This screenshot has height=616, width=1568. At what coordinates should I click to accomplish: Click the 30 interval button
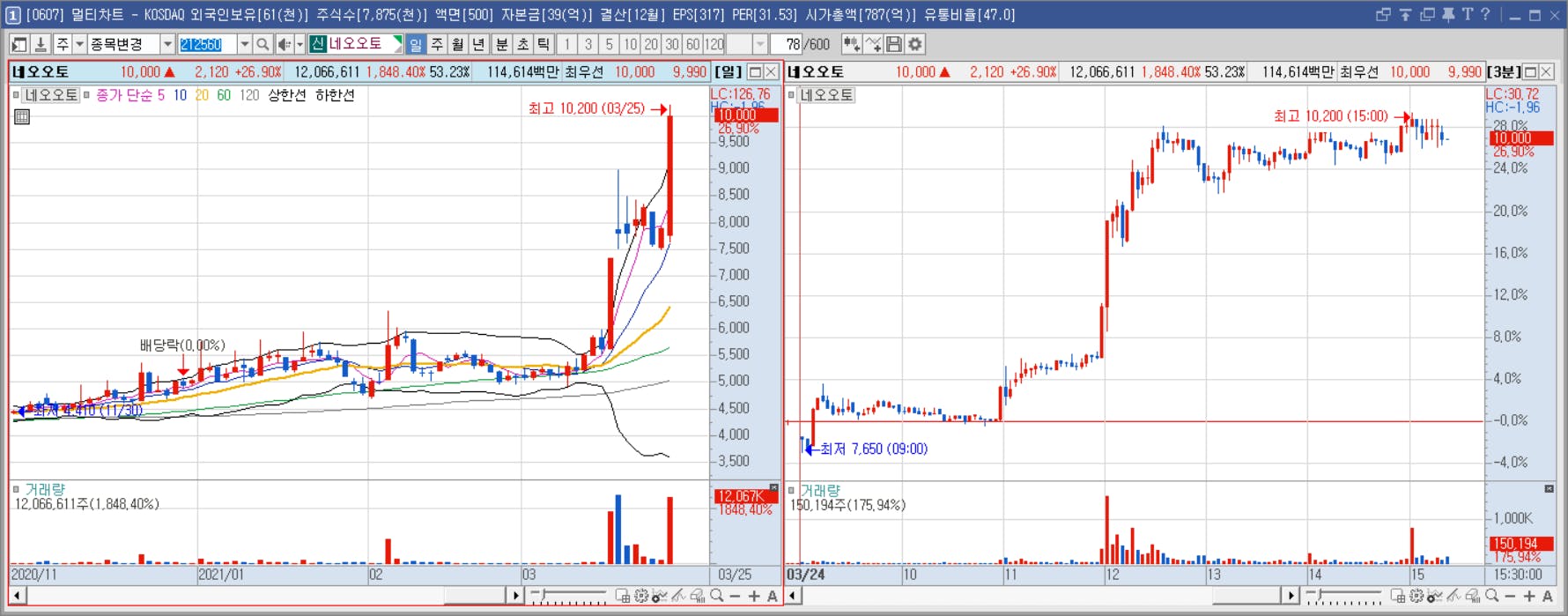coord(672,44)
